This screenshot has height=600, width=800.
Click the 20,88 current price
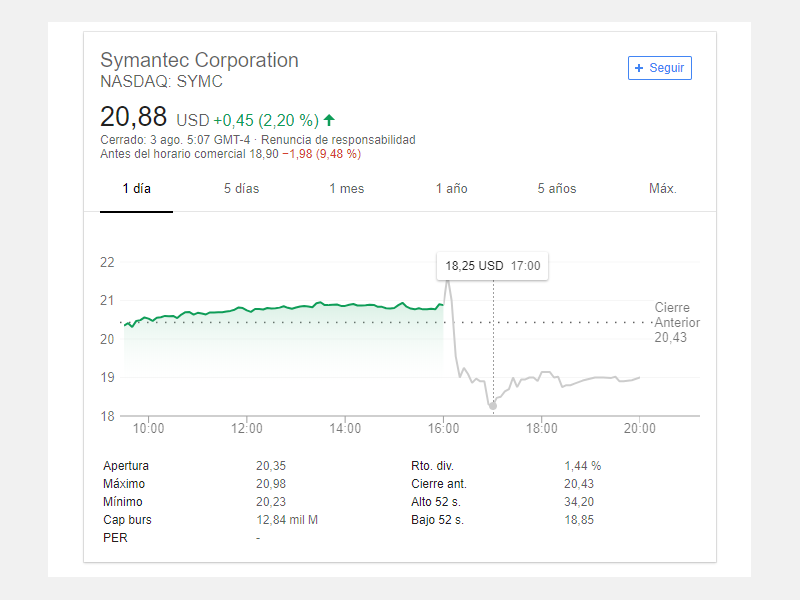point(133,116)
